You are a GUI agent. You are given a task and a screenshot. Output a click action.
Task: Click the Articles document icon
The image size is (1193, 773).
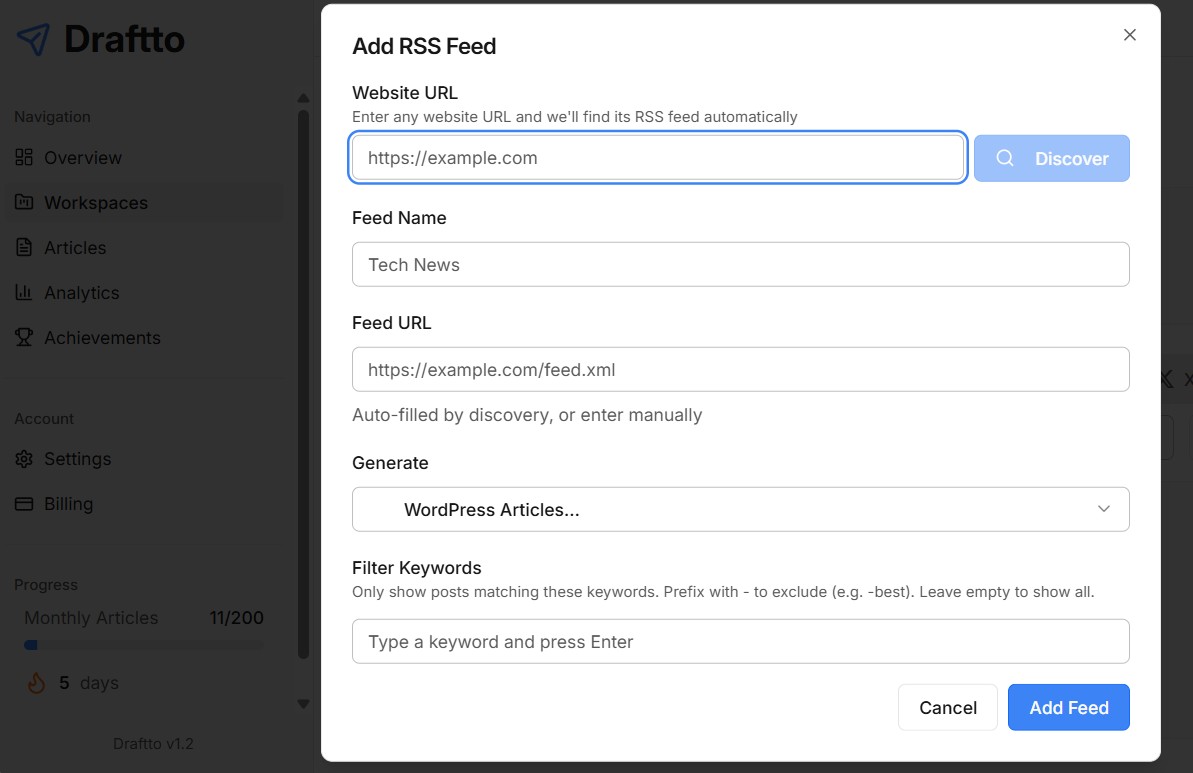coord(24,247)
